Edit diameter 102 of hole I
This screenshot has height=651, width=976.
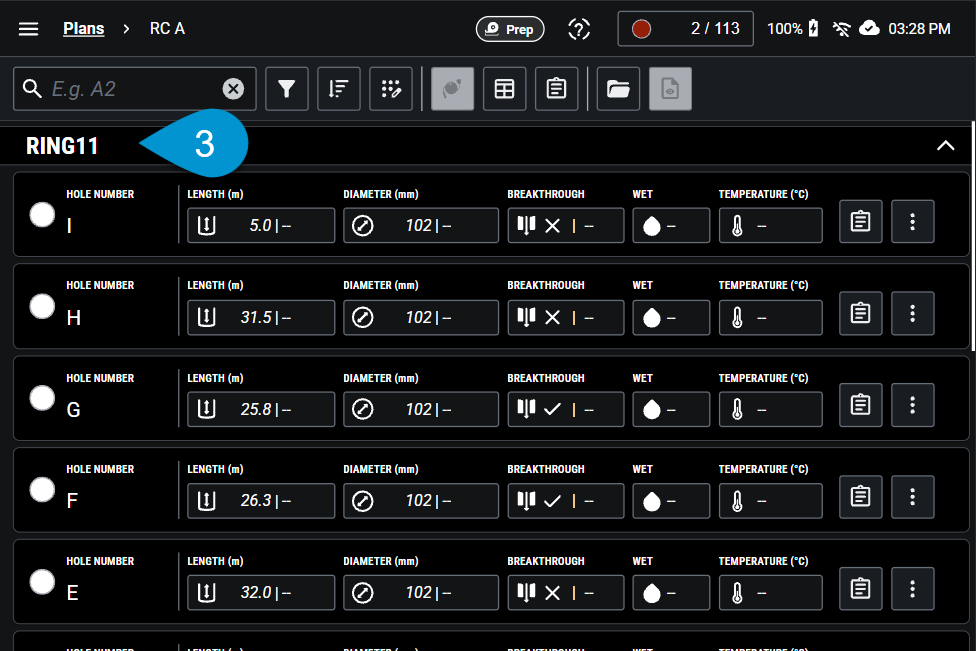(421, 225)
